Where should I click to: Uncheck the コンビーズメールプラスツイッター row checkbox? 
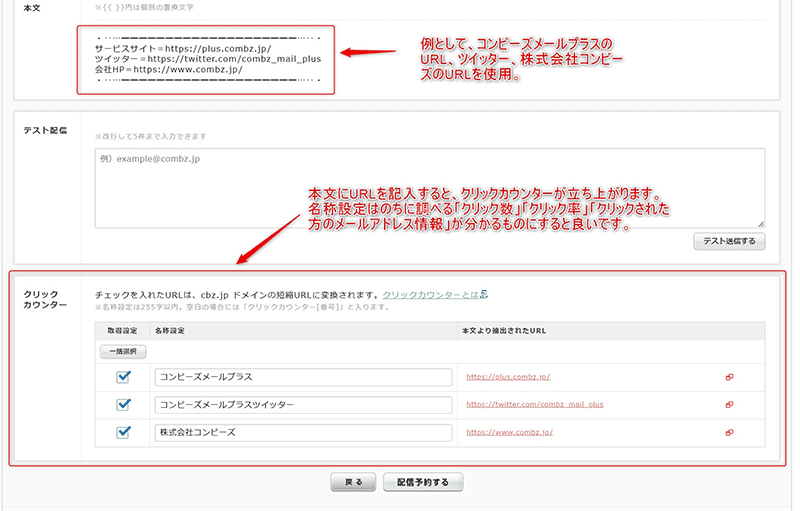(x=123, y=404)
